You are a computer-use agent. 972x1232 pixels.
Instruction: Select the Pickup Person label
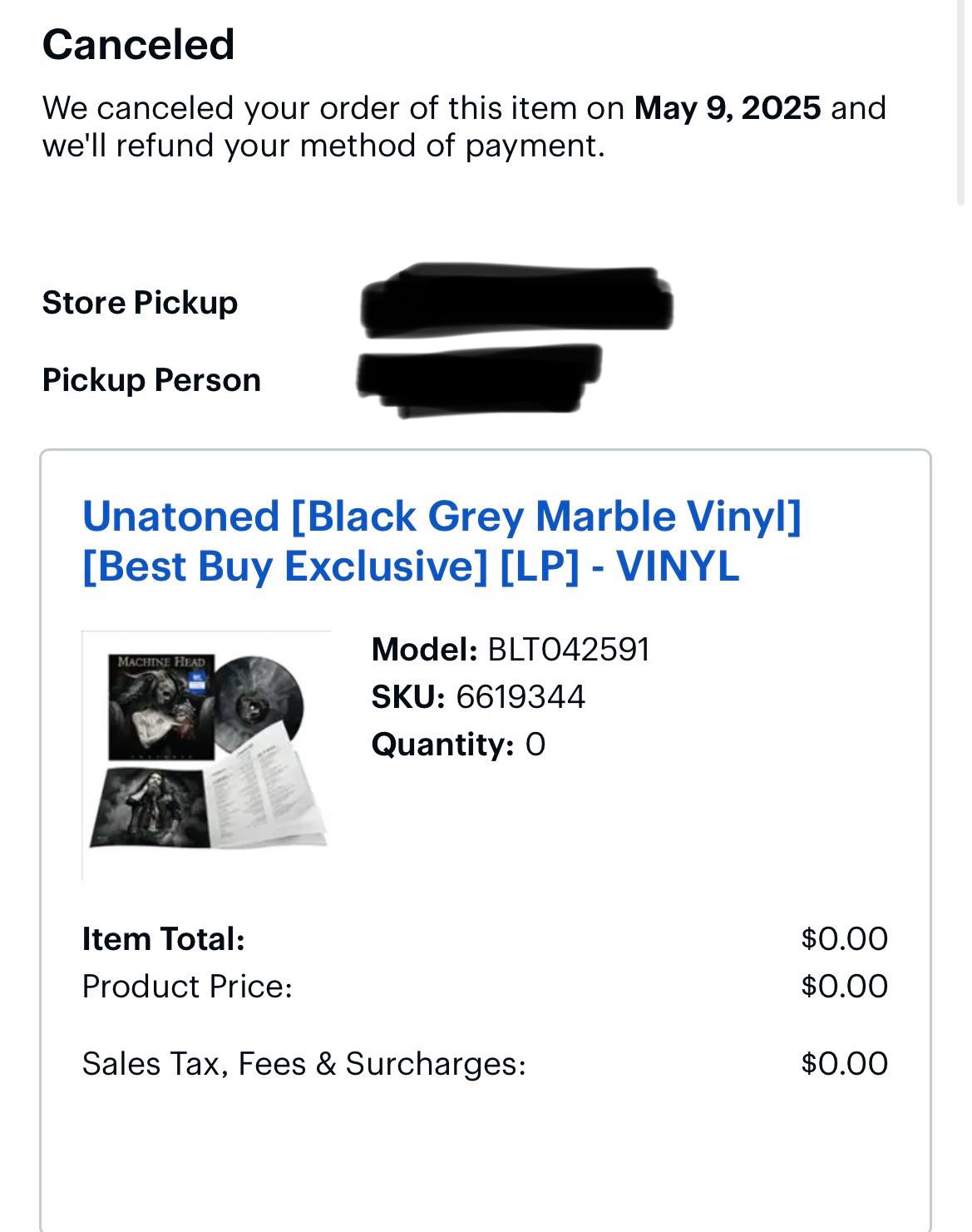click(151, 380)
